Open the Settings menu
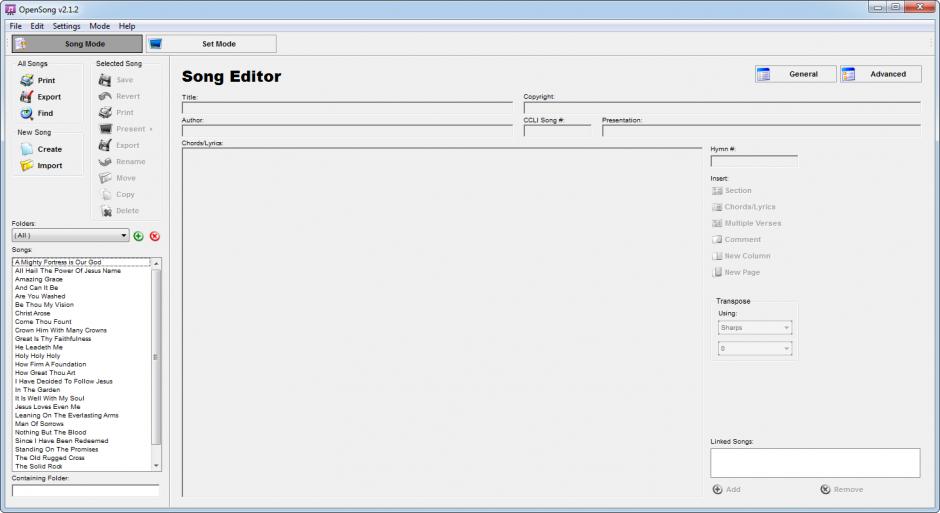The image size is (940, 513). click(x=67, y=26)
